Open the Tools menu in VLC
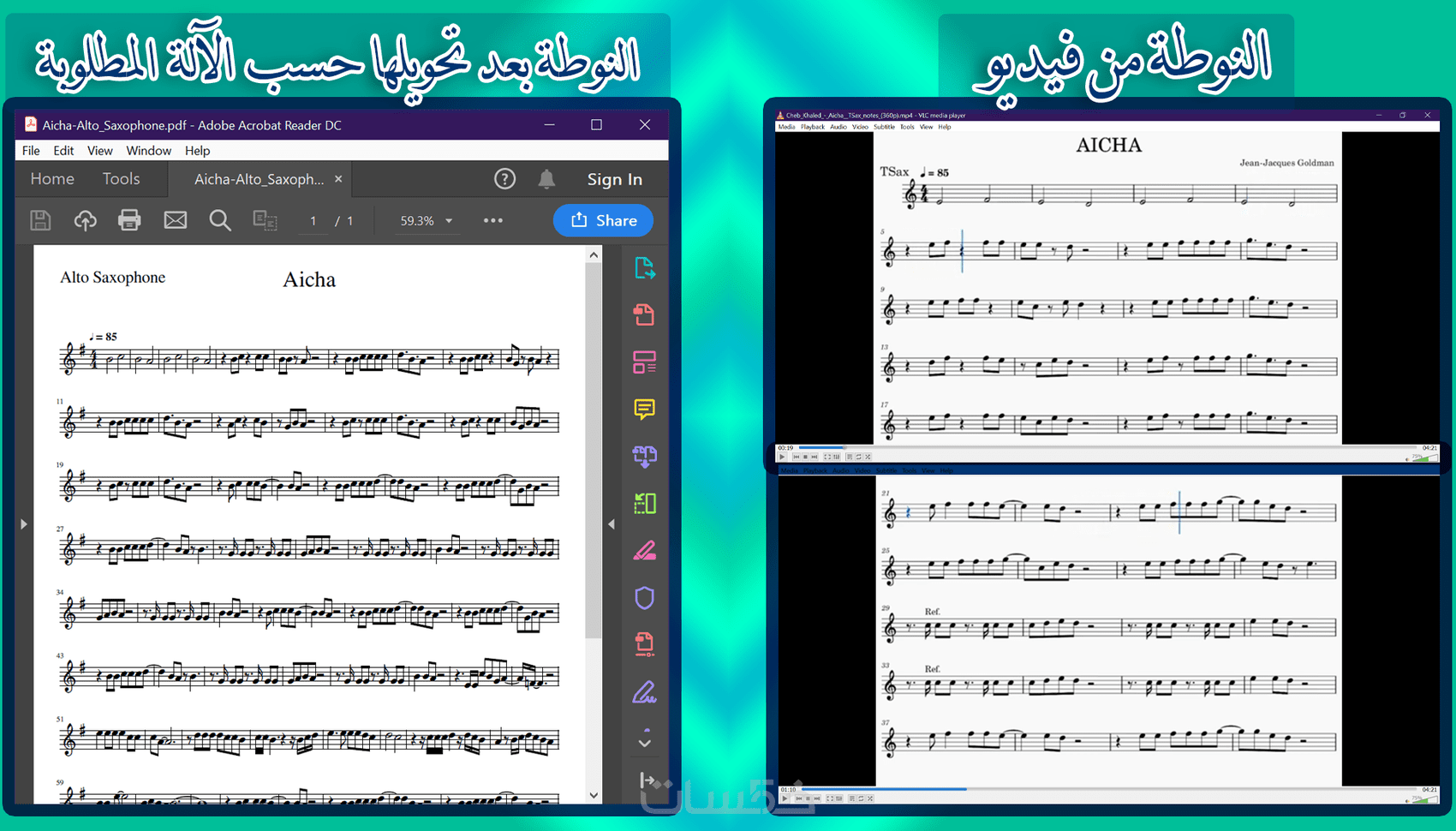Screen dimensions: 1456x831 pyautogui.click(x=907, y=127)
